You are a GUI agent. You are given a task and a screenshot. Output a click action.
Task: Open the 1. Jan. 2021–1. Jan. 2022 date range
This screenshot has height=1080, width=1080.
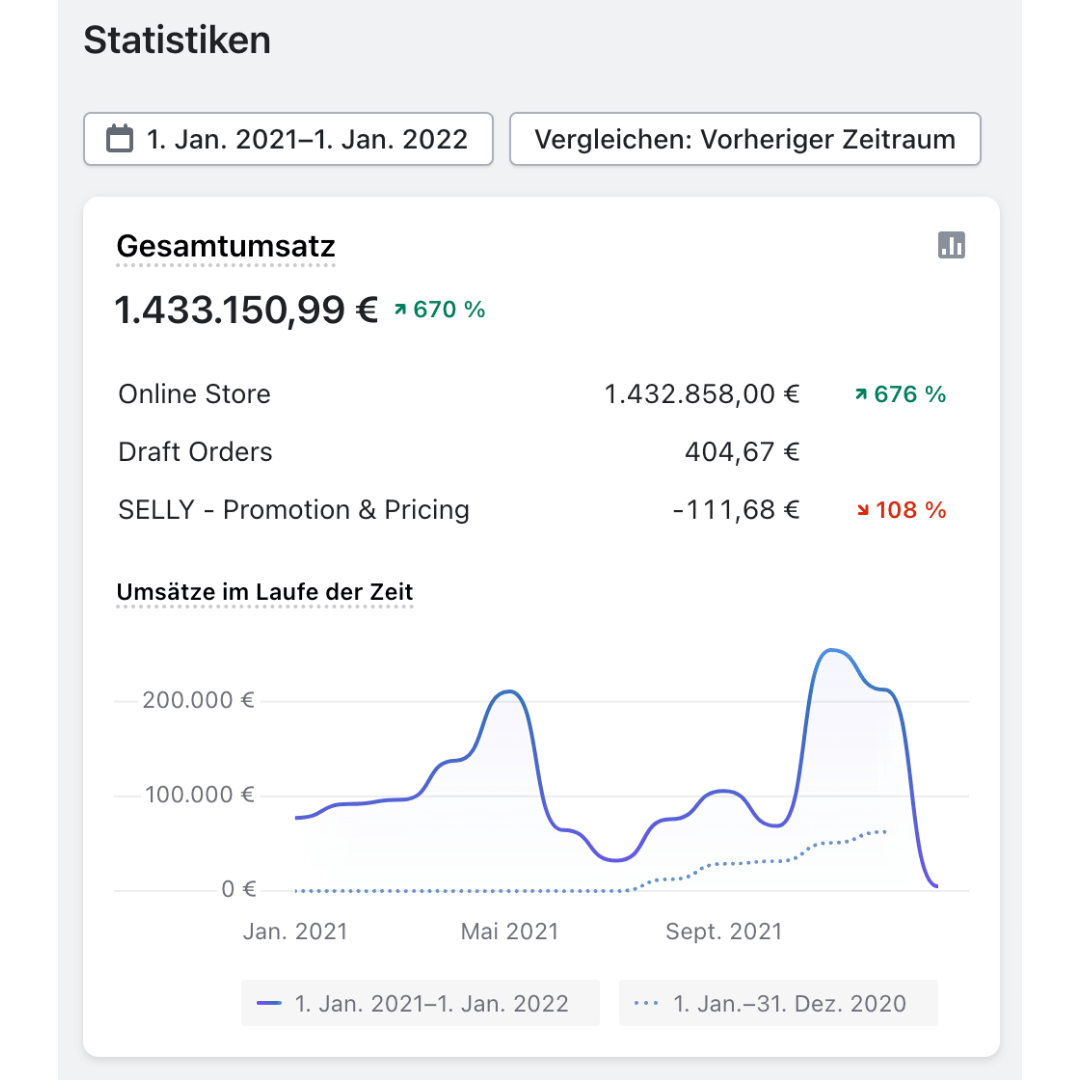[288, 139]
